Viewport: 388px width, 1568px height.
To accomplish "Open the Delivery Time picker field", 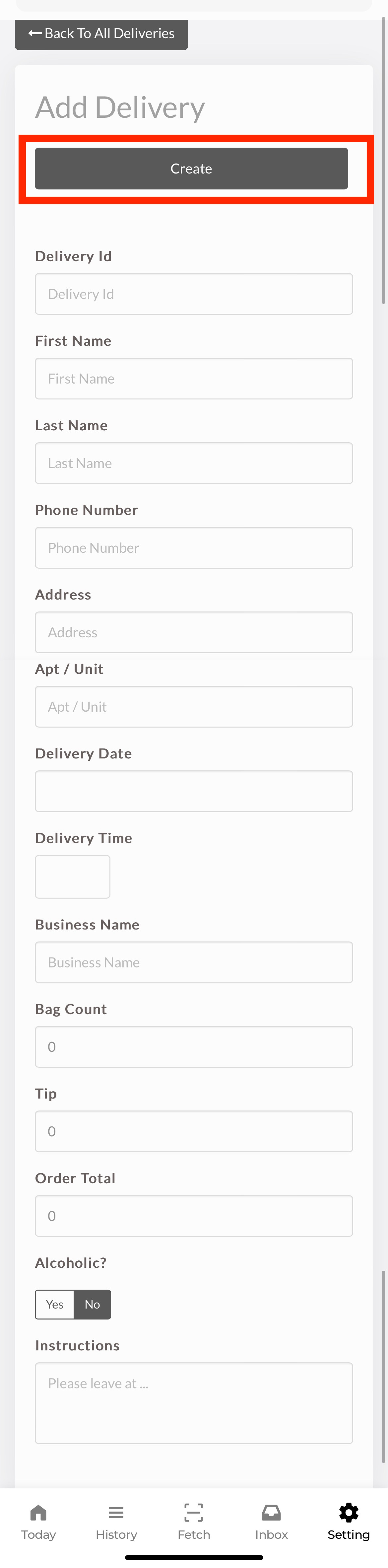I will tap(72, 876).
